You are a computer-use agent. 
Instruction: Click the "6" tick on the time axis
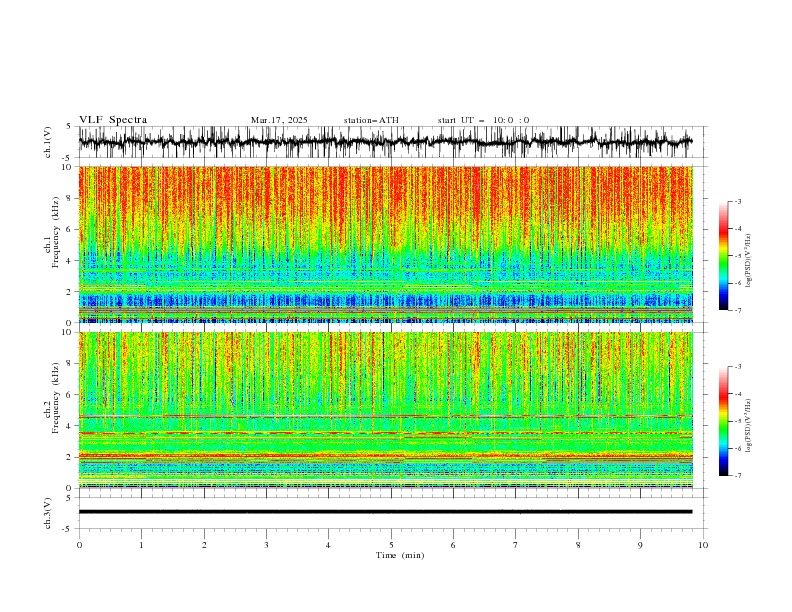point(453,545)
